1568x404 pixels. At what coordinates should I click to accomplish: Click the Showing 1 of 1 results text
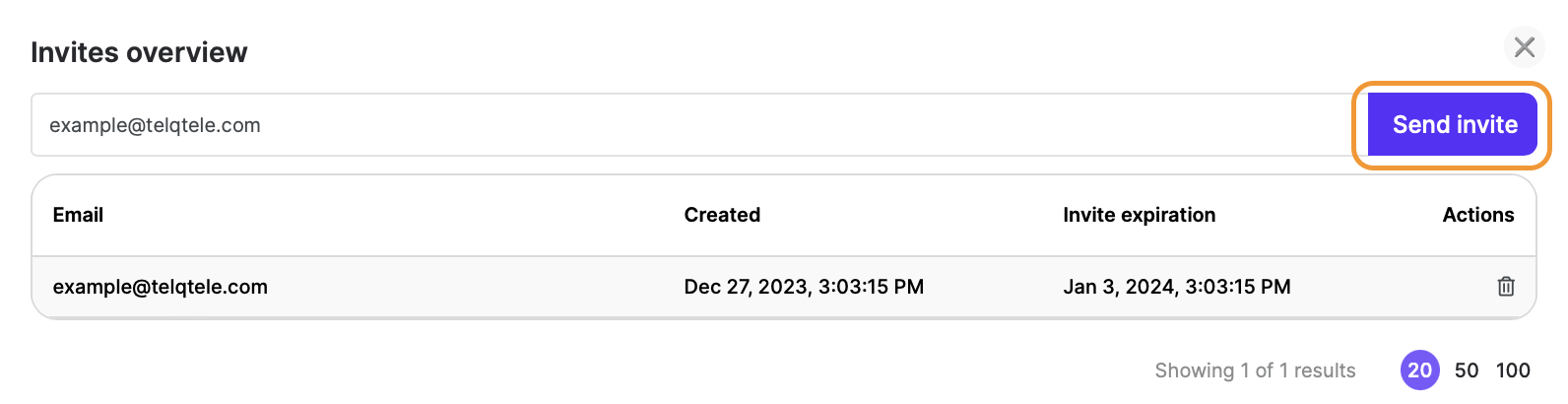1255,370
